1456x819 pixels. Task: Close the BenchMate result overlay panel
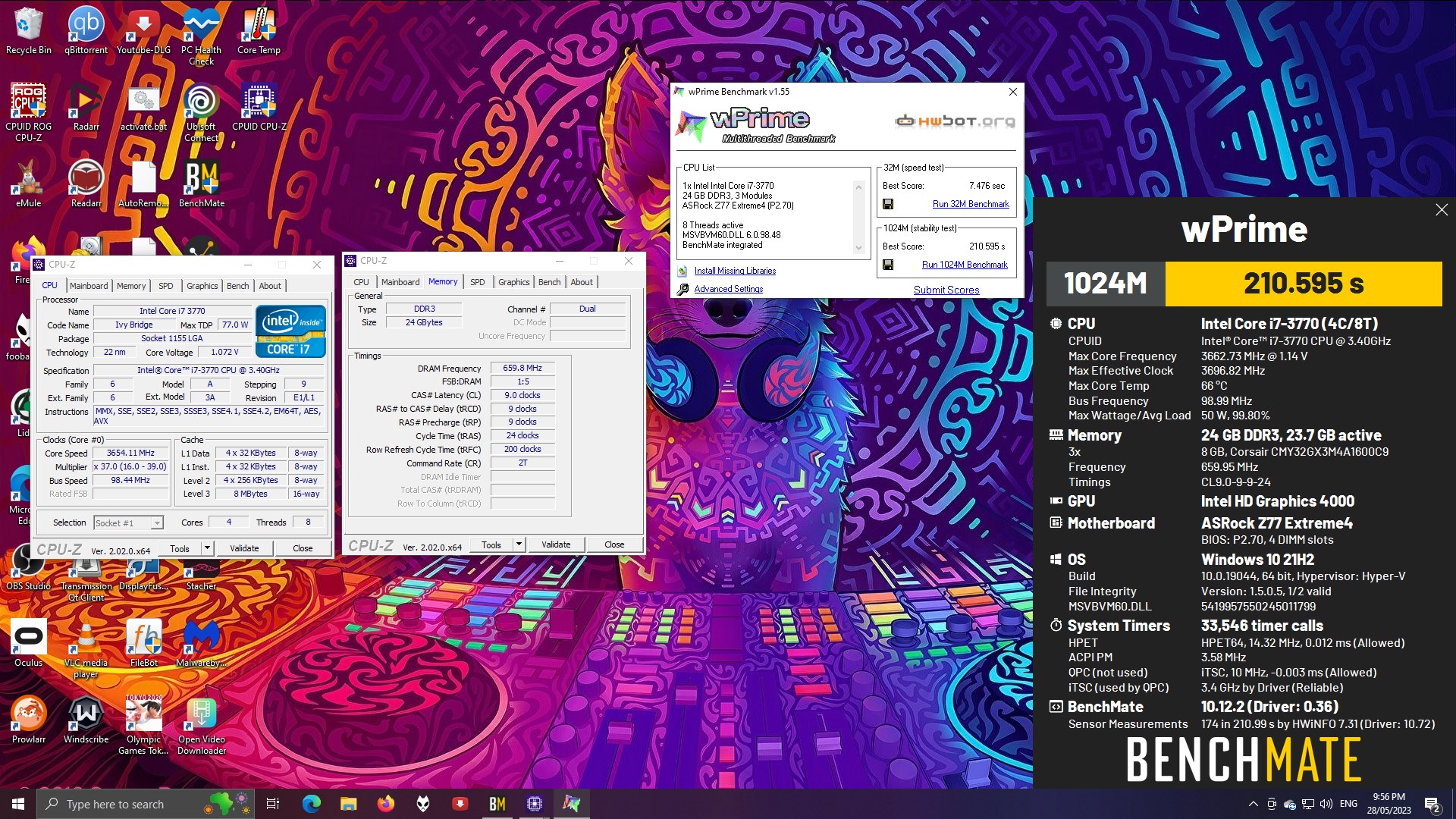coord(1442,210)
